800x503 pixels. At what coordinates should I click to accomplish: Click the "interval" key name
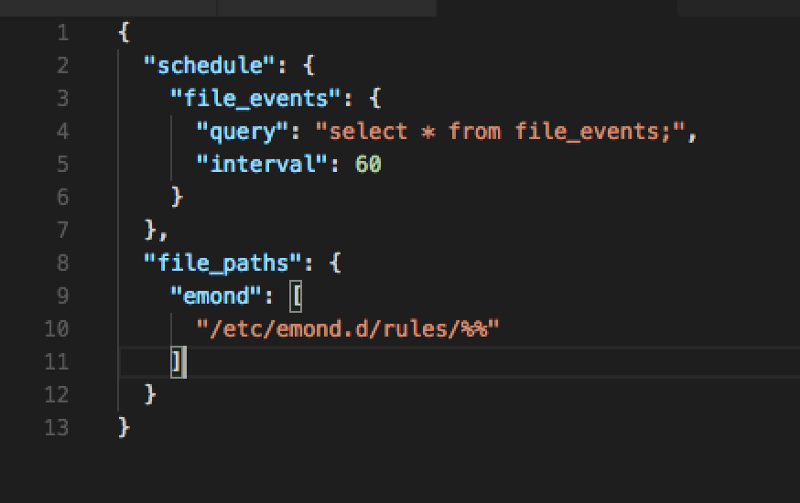(262, 164)
